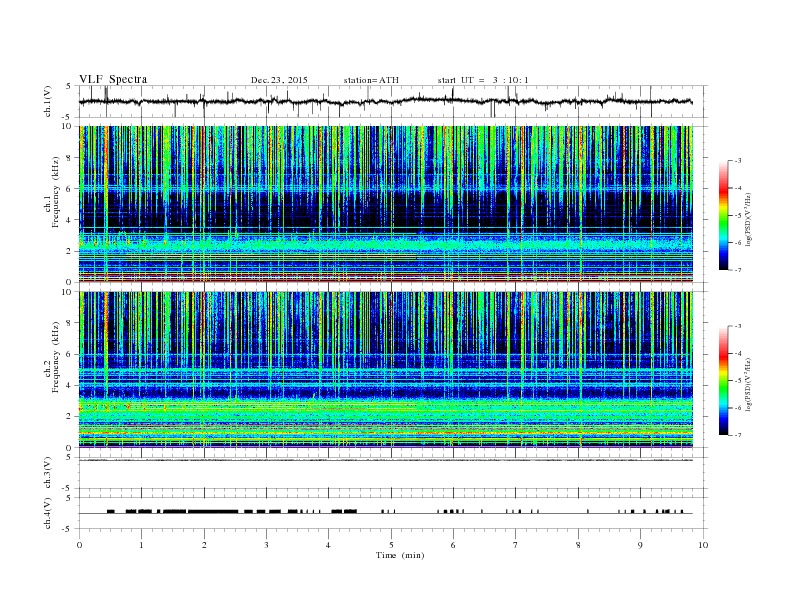Viewport: 792px width, 612px height.
Task: Click the time axis tick label "9"
Action: point(640,545)
